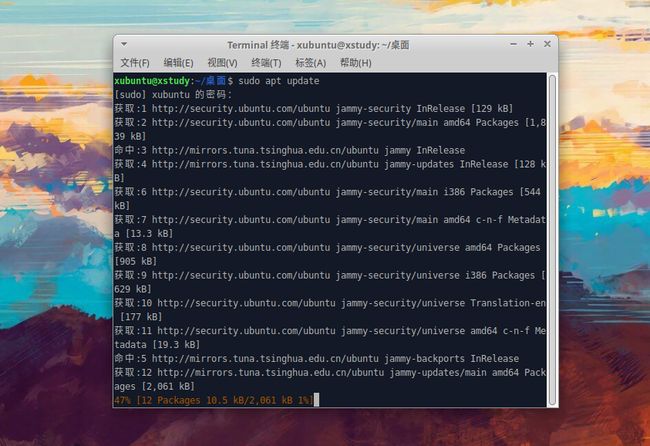Open the 视图(V) menu
Viewport: 650px width, 446px height.
tap(222, 63)
